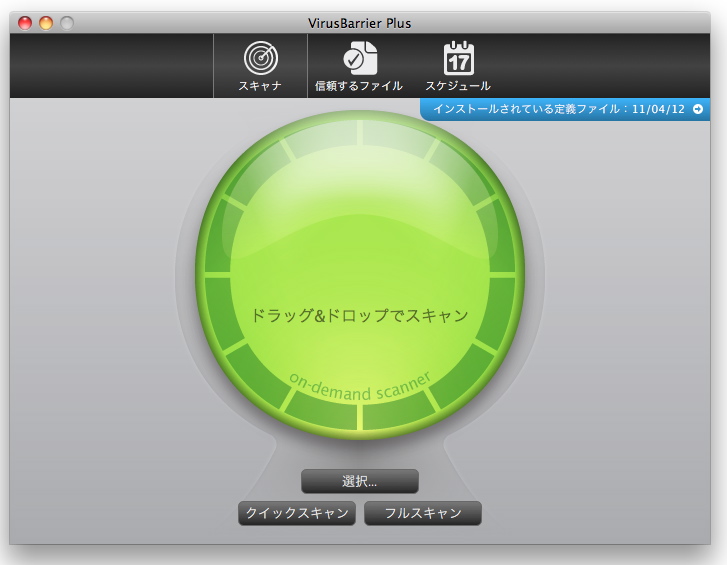
Task: Minimize the VirusBarrier Plus window
Action: pos(46,23)
